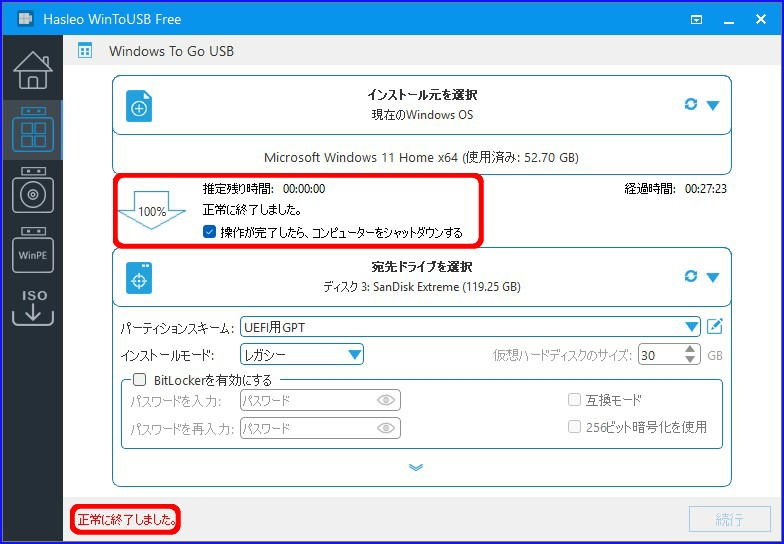Uncheck shutdown computer after completion
Image resolution: width=784 pixels, height=544 pixels.
210,232
